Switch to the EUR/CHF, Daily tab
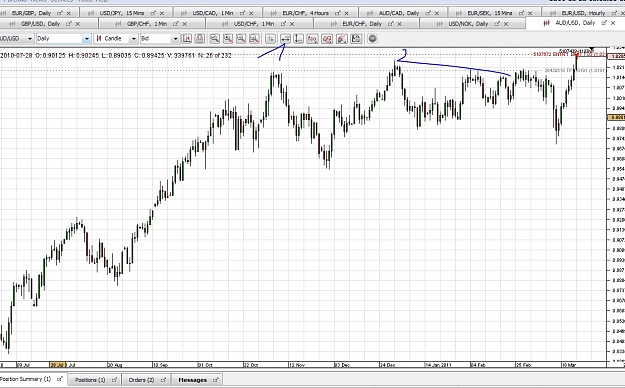Viewport: 625px width, 388px height. tap(362, 24)
